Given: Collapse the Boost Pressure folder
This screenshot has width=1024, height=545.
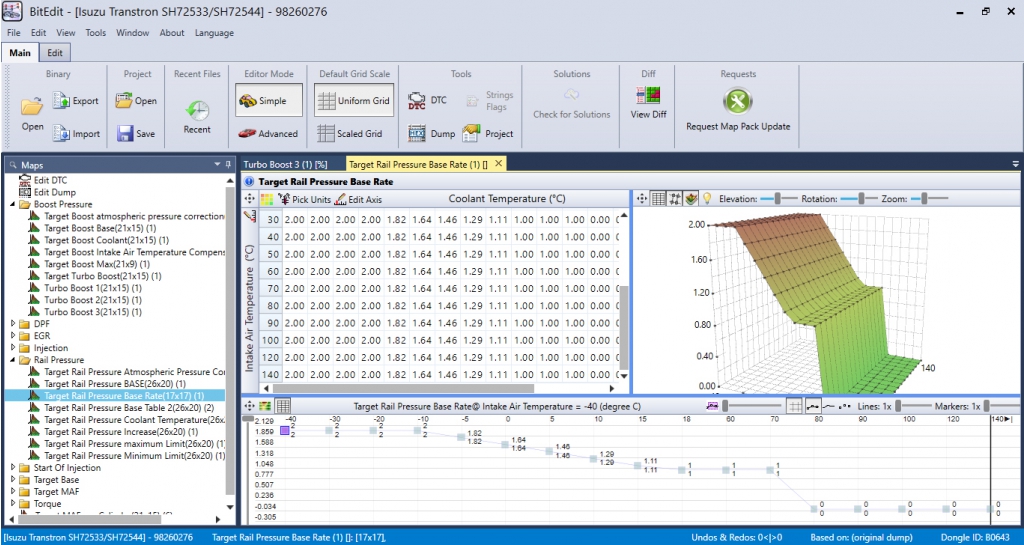Looking at the screenshot, I should 13,204.
